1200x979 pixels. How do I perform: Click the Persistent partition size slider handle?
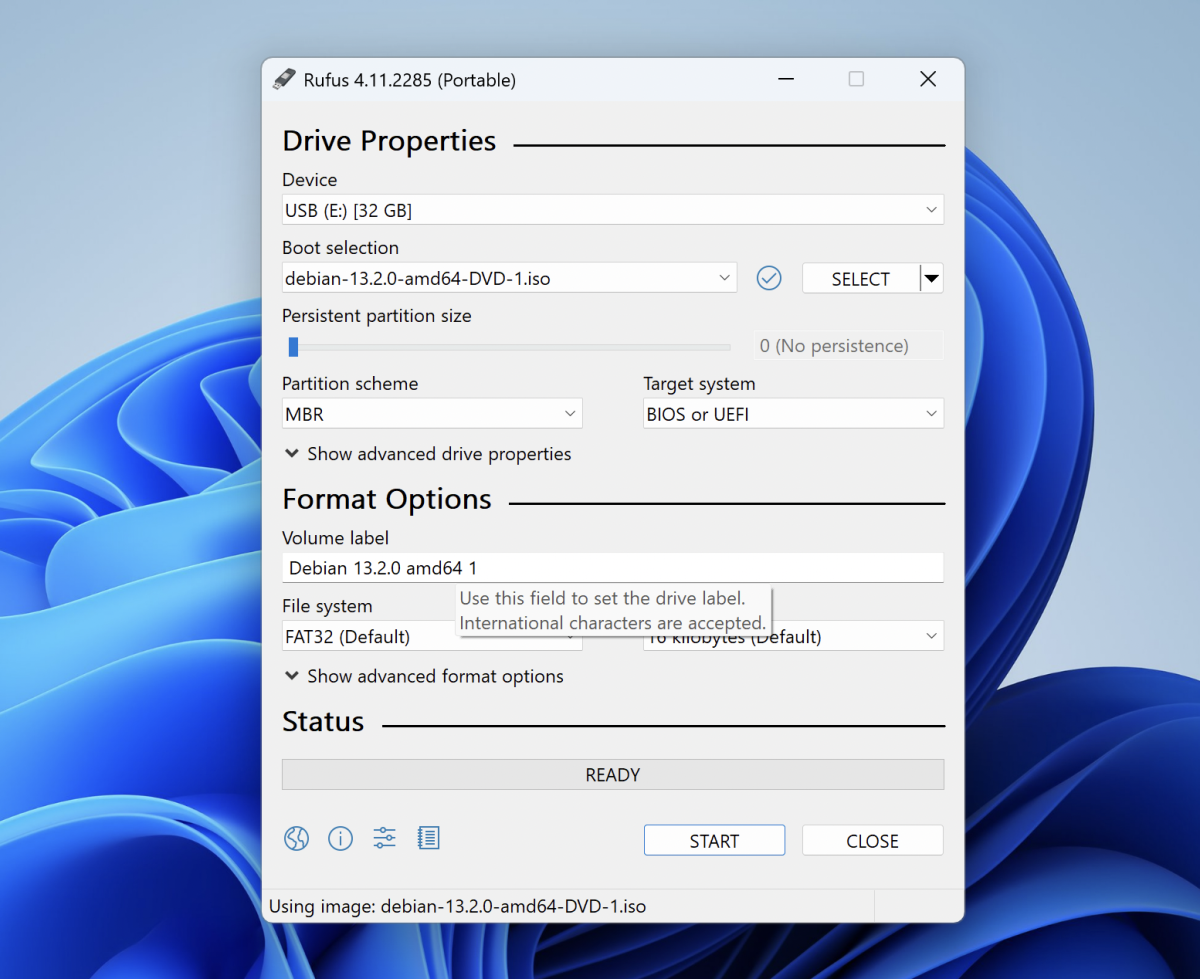point(293,347)
